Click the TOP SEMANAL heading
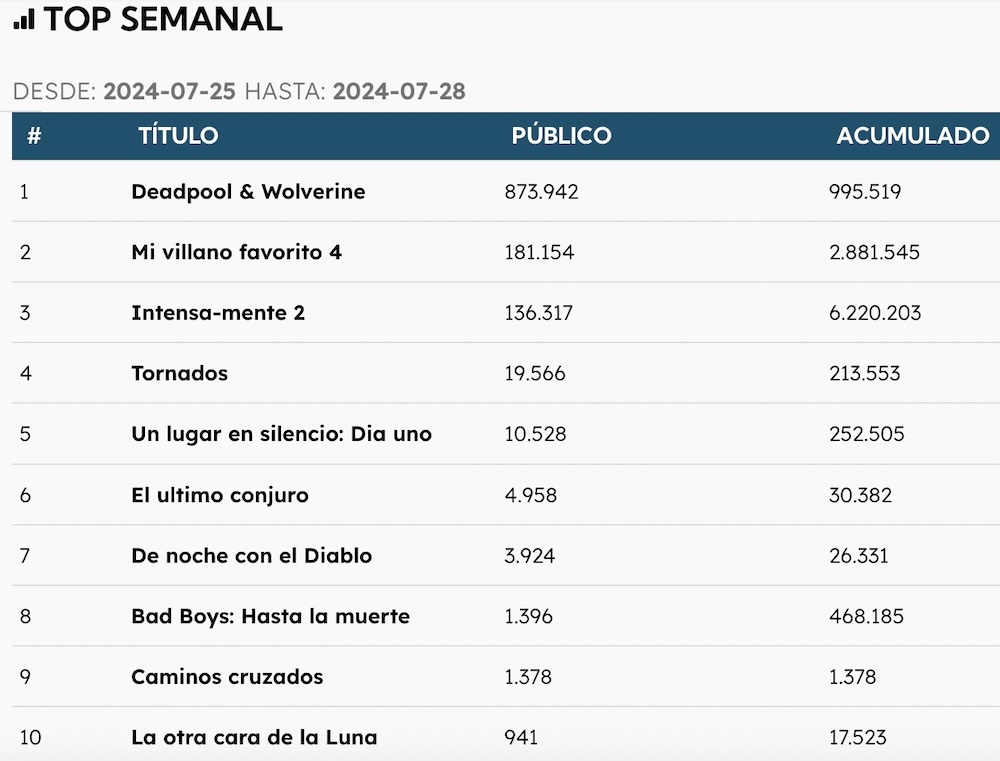The width and height of the screenshot is (1000, 761). pos(163,19)
